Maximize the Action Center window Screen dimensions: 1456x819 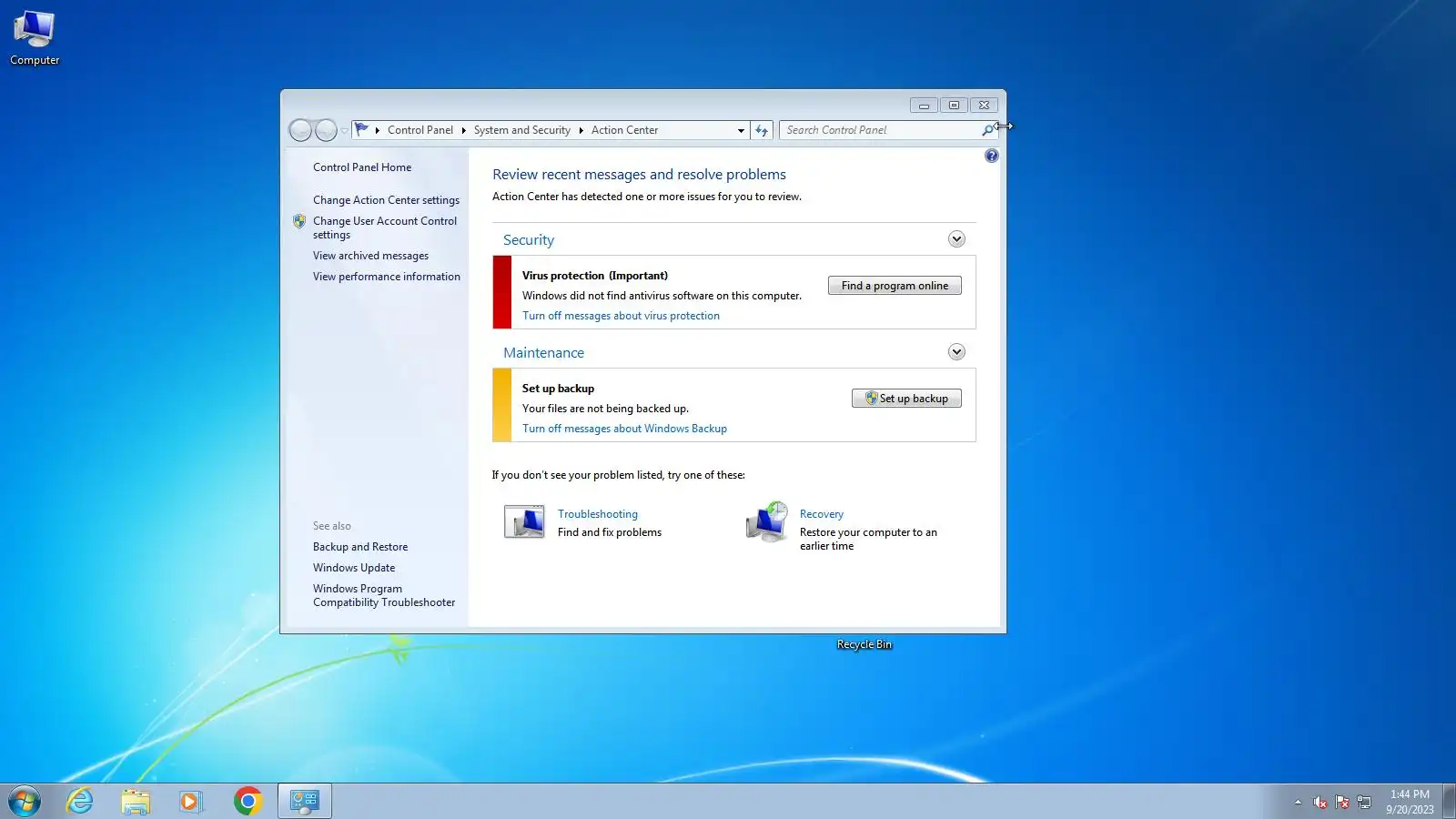[954, 106]
